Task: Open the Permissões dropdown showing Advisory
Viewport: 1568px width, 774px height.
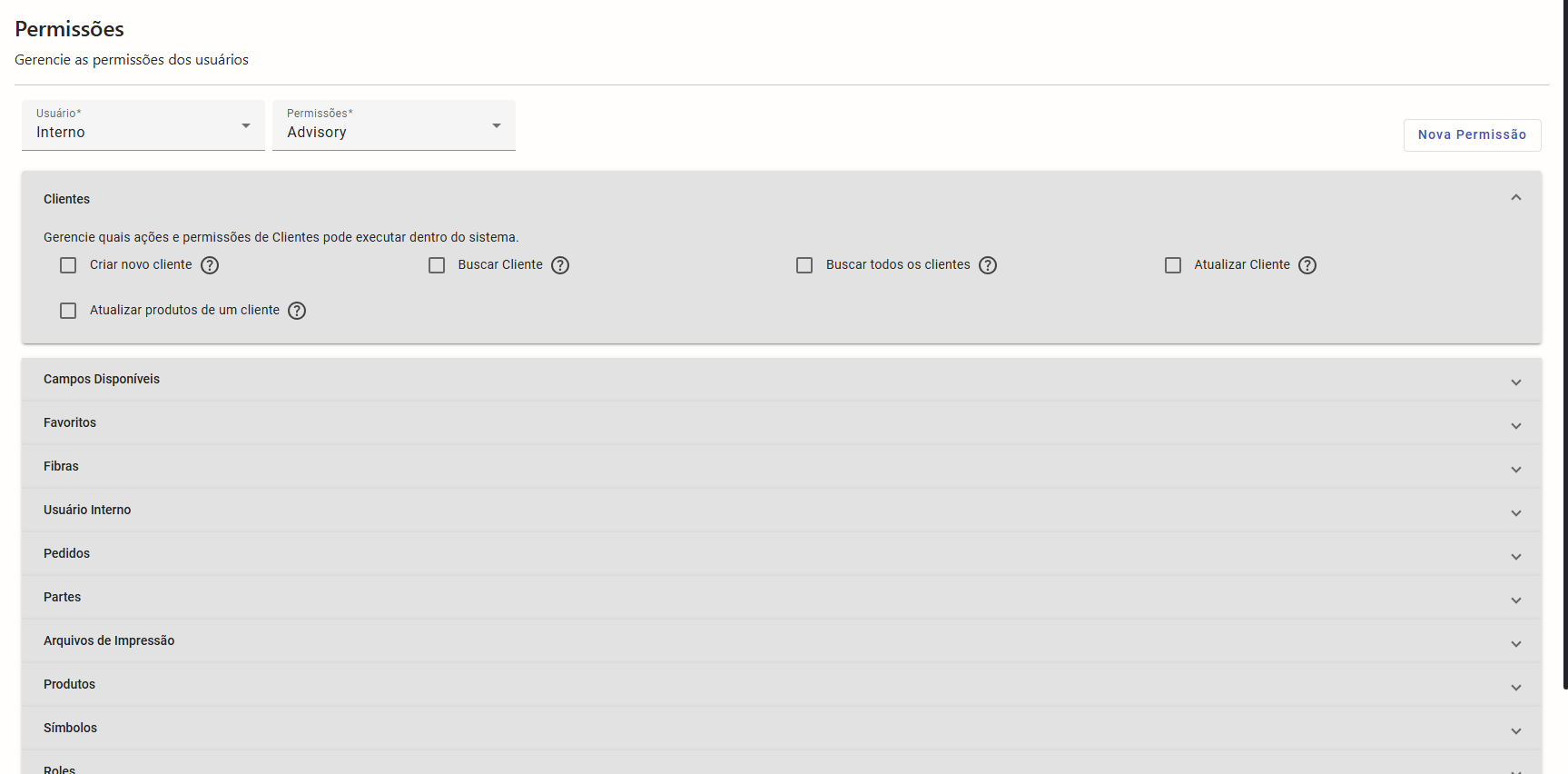Action: [x=394, y=125]
